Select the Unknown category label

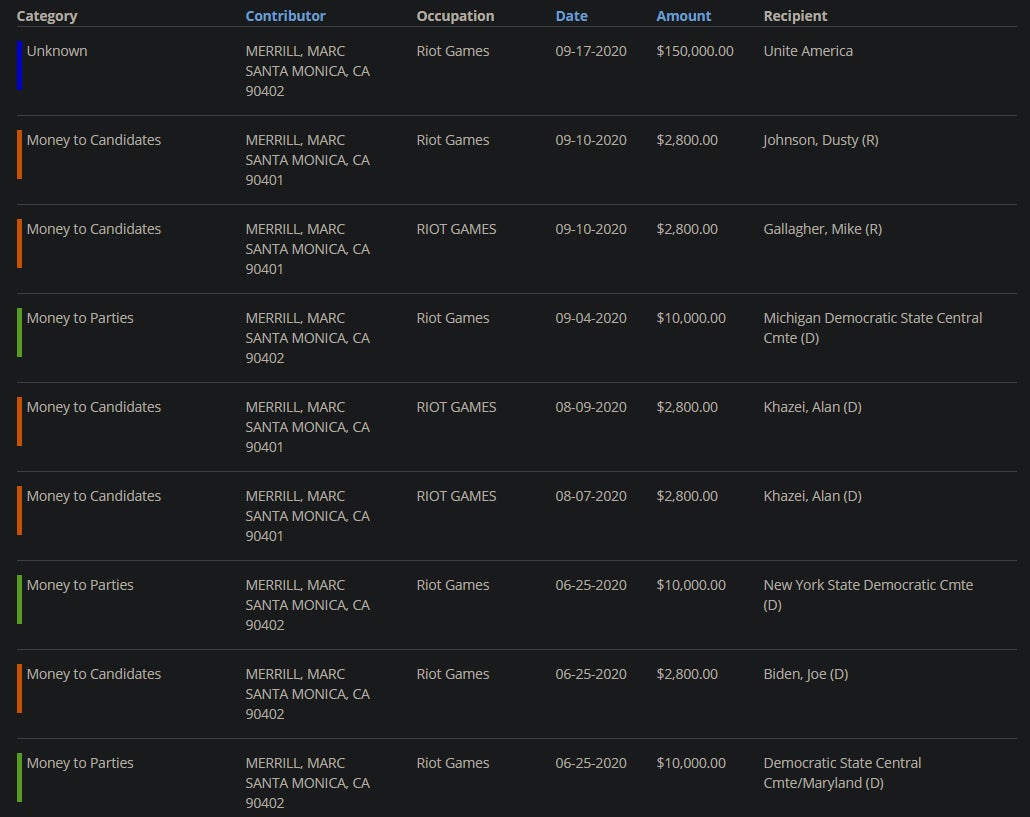(x=57, y=51)
